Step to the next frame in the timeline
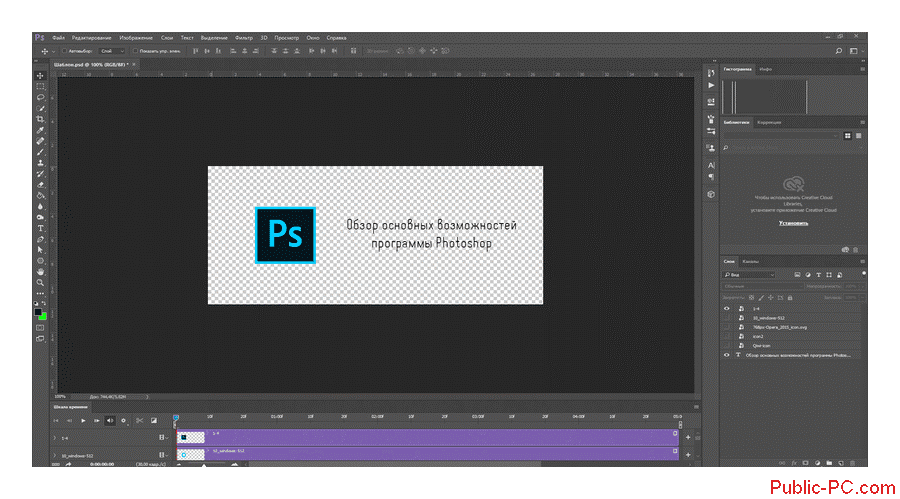 pyautogui.click(x=96, y=420)
